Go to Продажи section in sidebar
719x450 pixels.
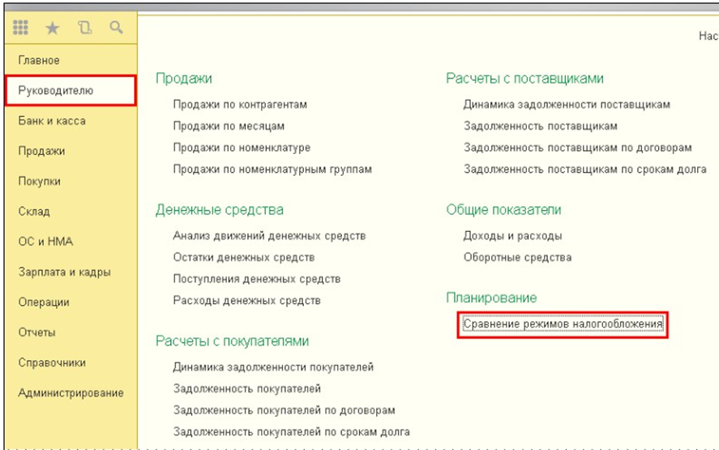(x=41, y=151)
